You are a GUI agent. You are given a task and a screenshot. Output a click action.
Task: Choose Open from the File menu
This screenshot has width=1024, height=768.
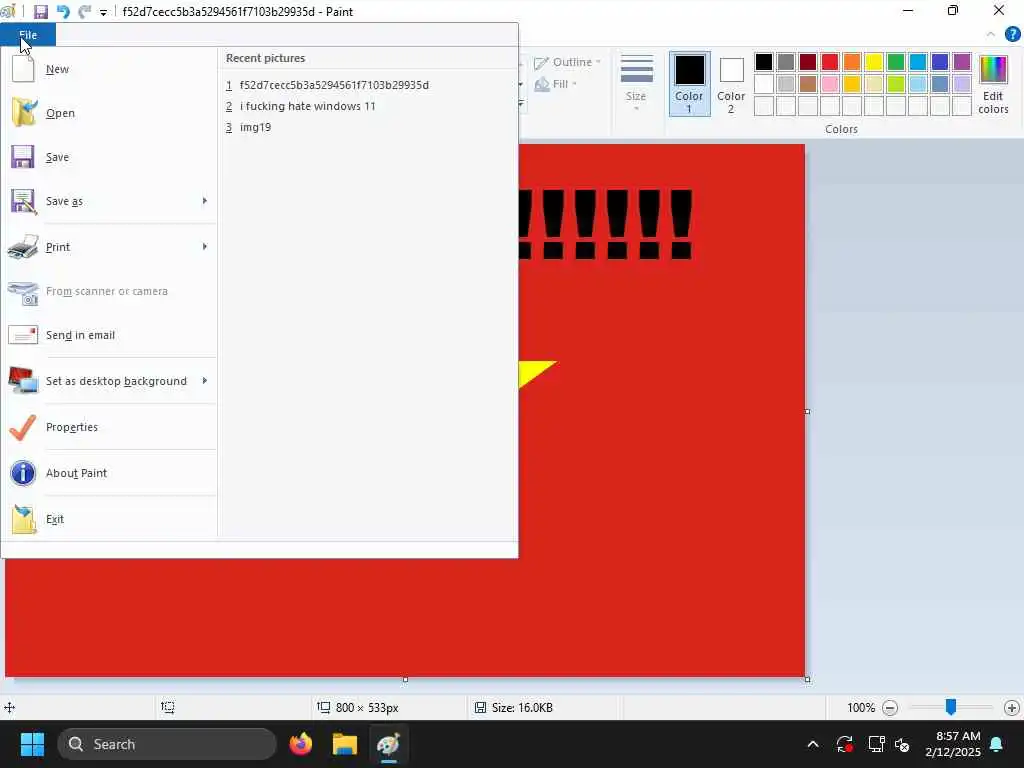(110, 112)
